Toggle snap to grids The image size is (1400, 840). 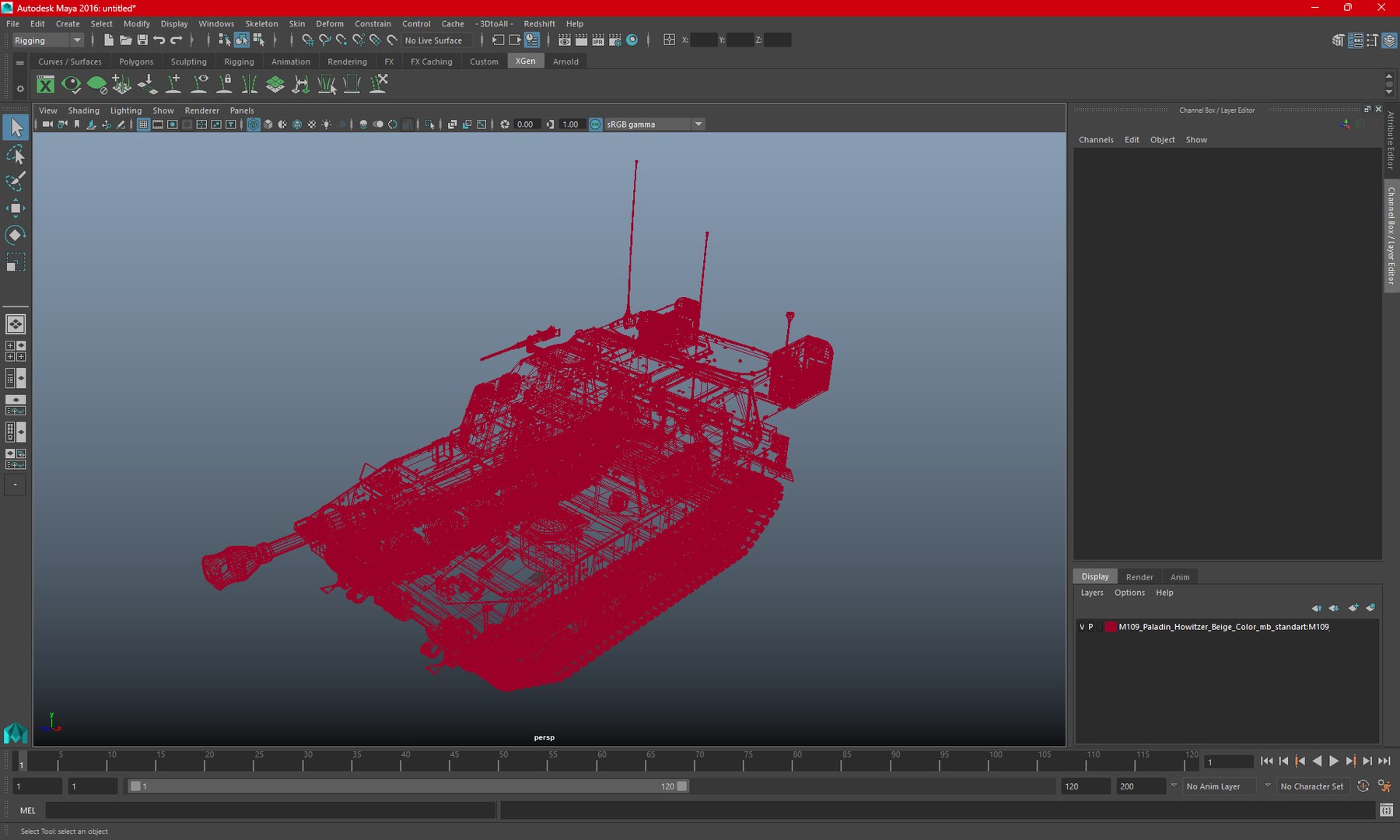[x=307, y=40]
